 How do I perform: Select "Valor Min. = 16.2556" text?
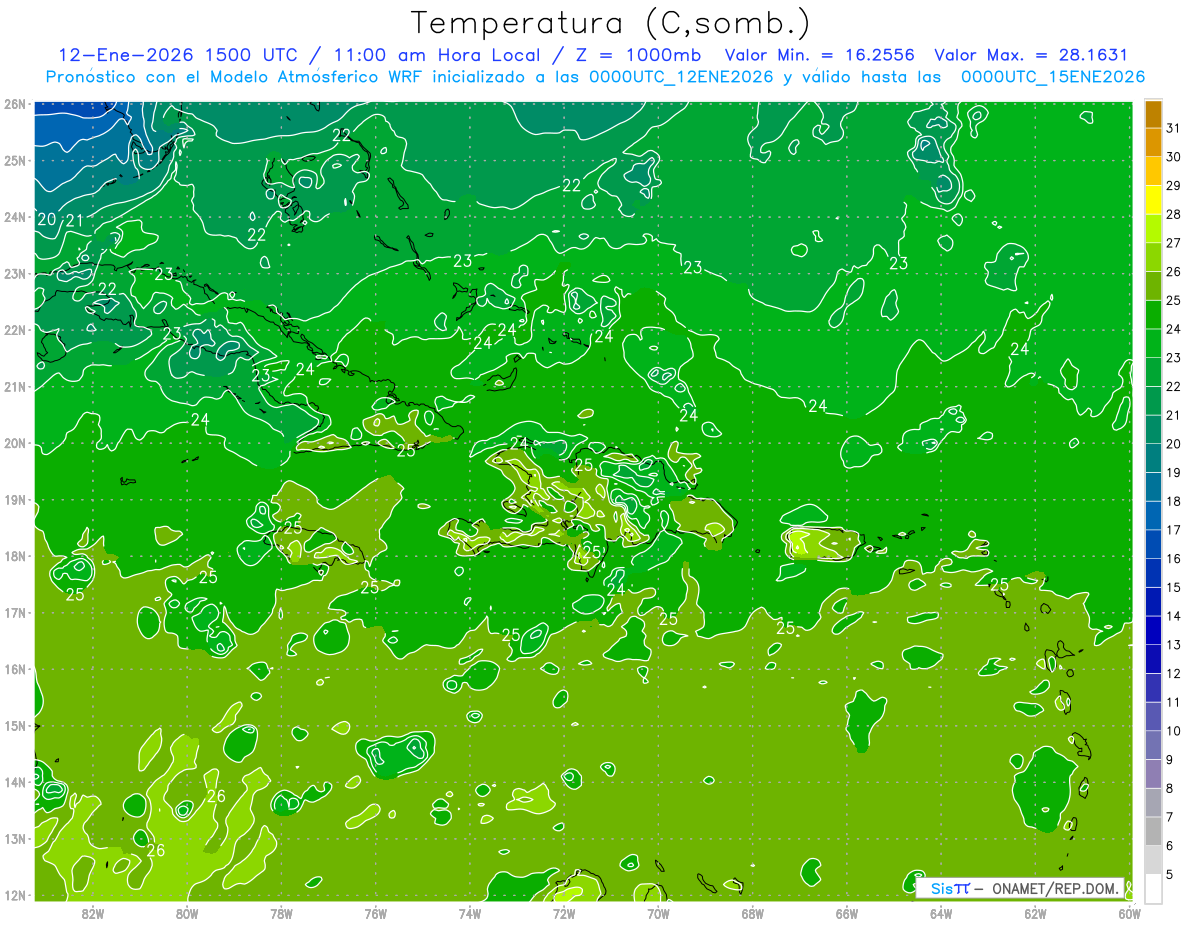(x=821, y=55)
